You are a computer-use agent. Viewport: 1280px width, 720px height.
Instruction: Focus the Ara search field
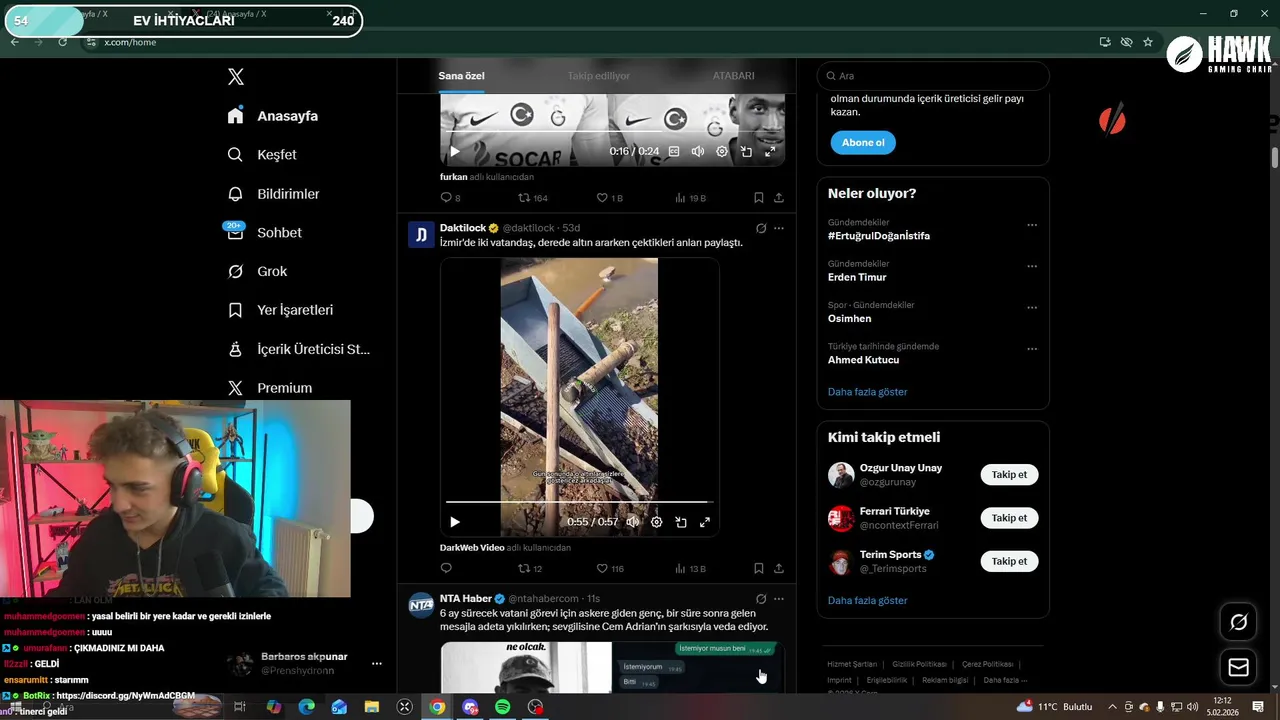click(933, 76)
